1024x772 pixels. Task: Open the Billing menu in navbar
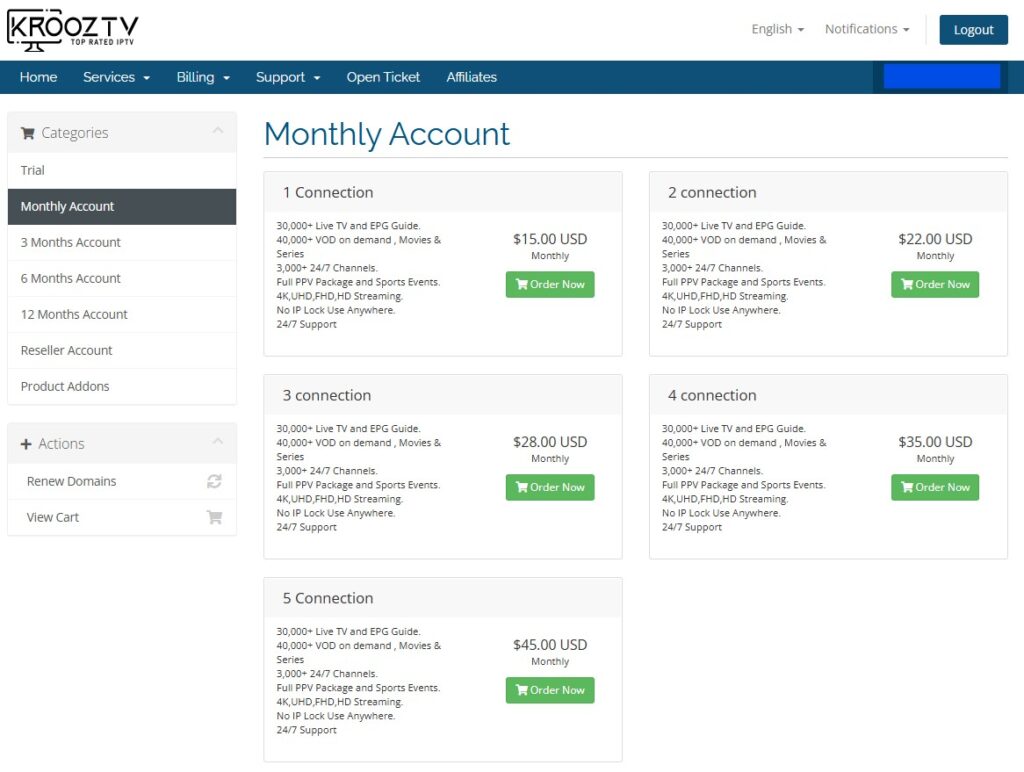[x=203, y=77]
